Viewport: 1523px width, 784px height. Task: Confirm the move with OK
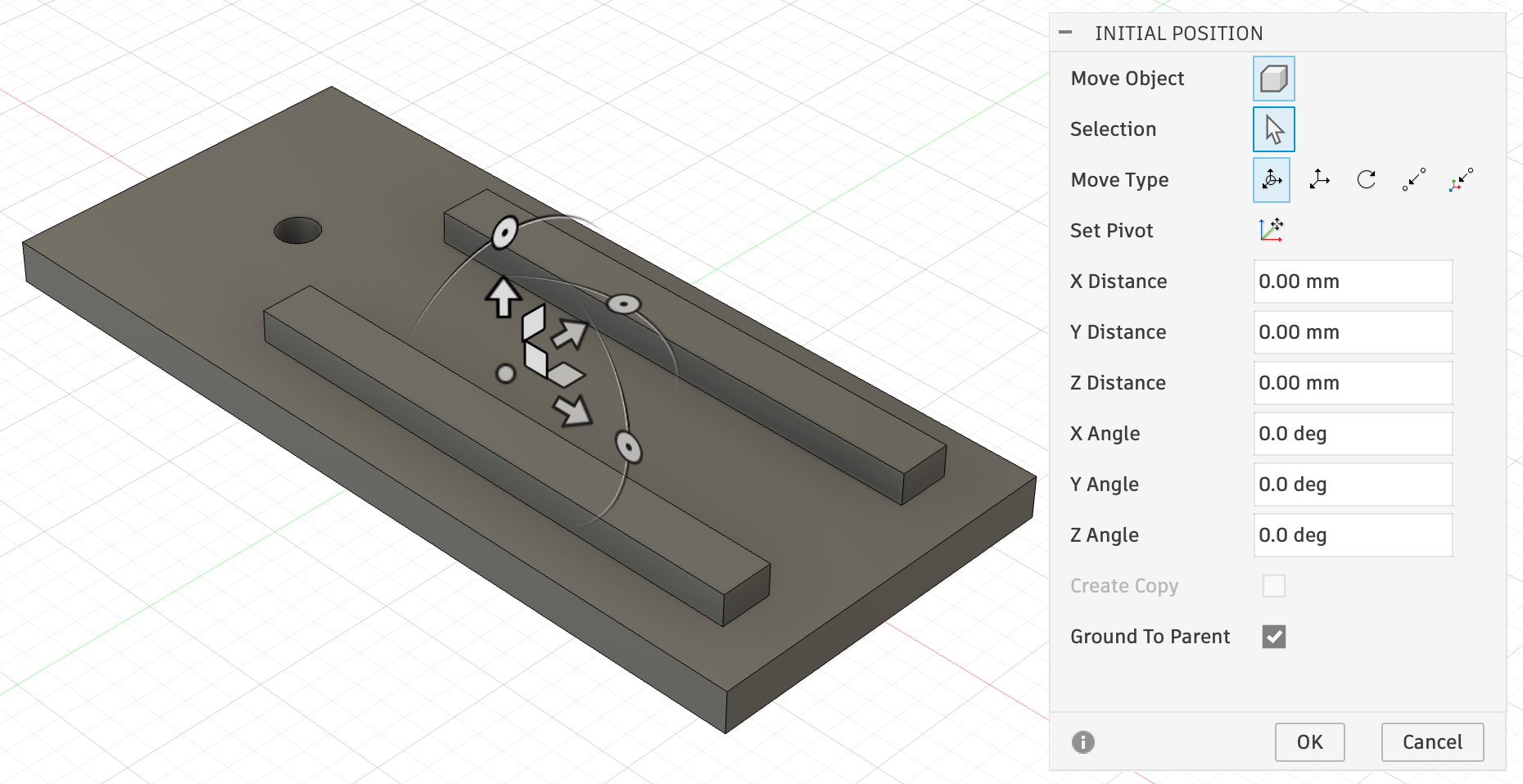click(1309, 742)
